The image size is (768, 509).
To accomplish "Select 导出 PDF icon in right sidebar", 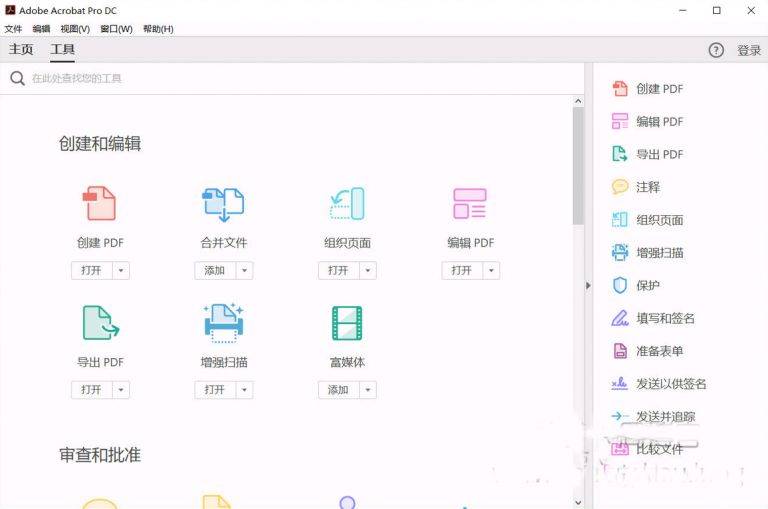I will [620, 154].
